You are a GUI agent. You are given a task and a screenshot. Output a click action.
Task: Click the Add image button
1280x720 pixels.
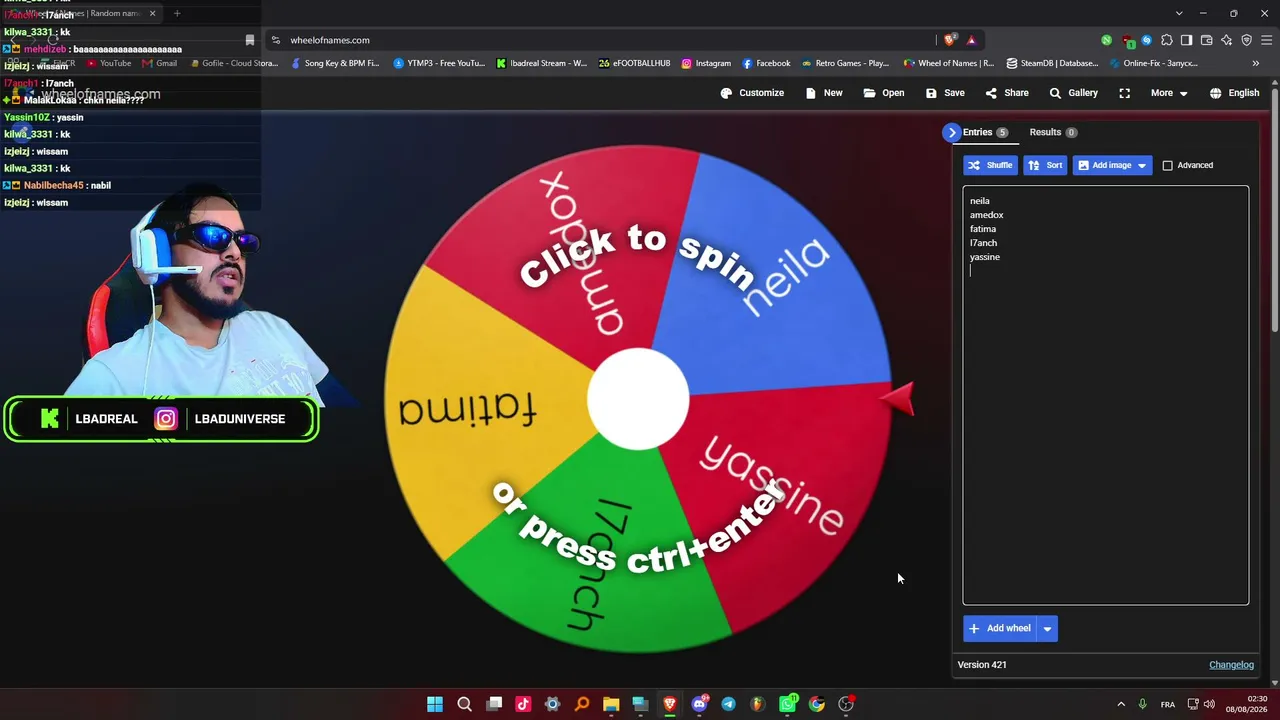1102,165
